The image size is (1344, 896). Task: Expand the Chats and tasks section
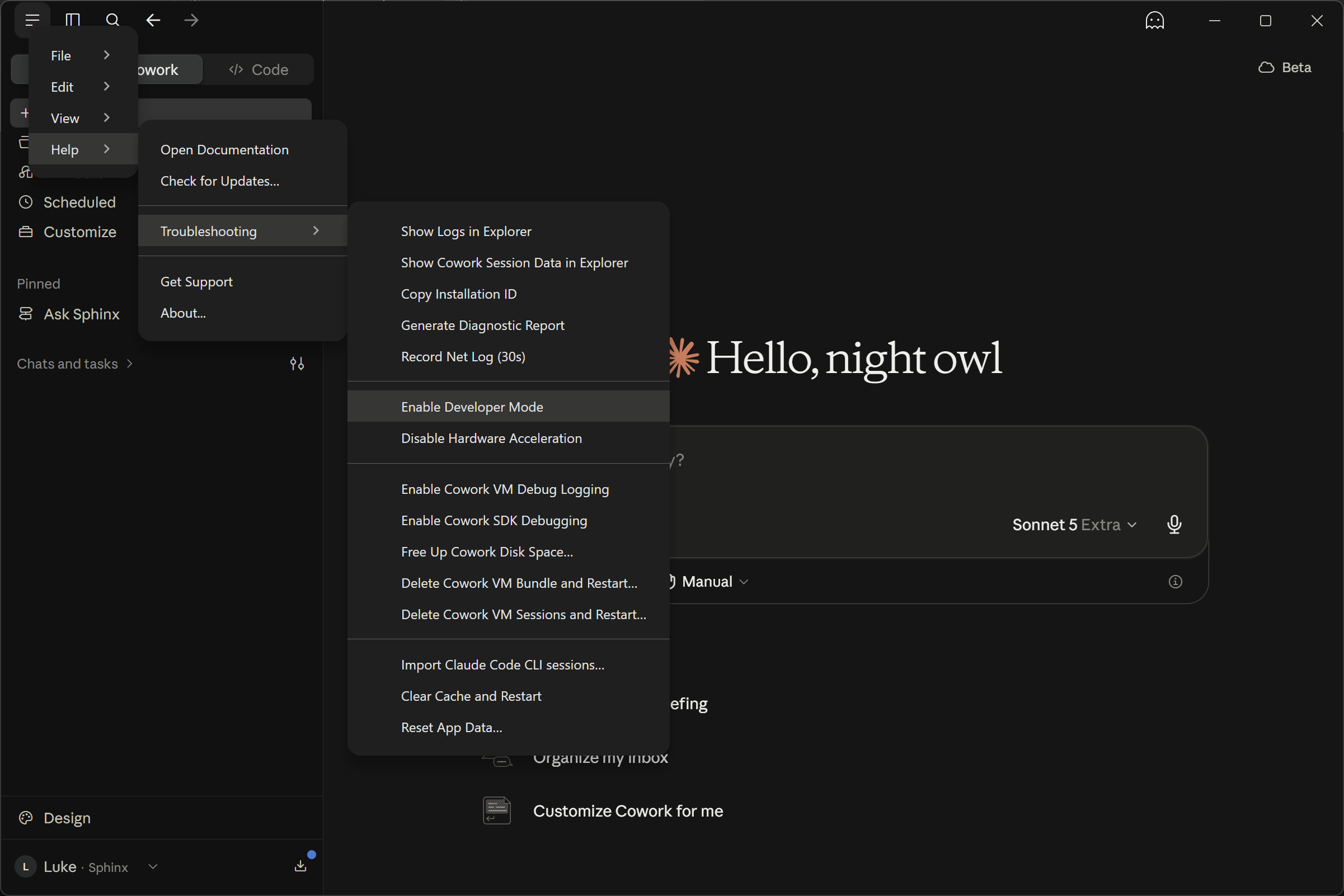coord(75,364)
